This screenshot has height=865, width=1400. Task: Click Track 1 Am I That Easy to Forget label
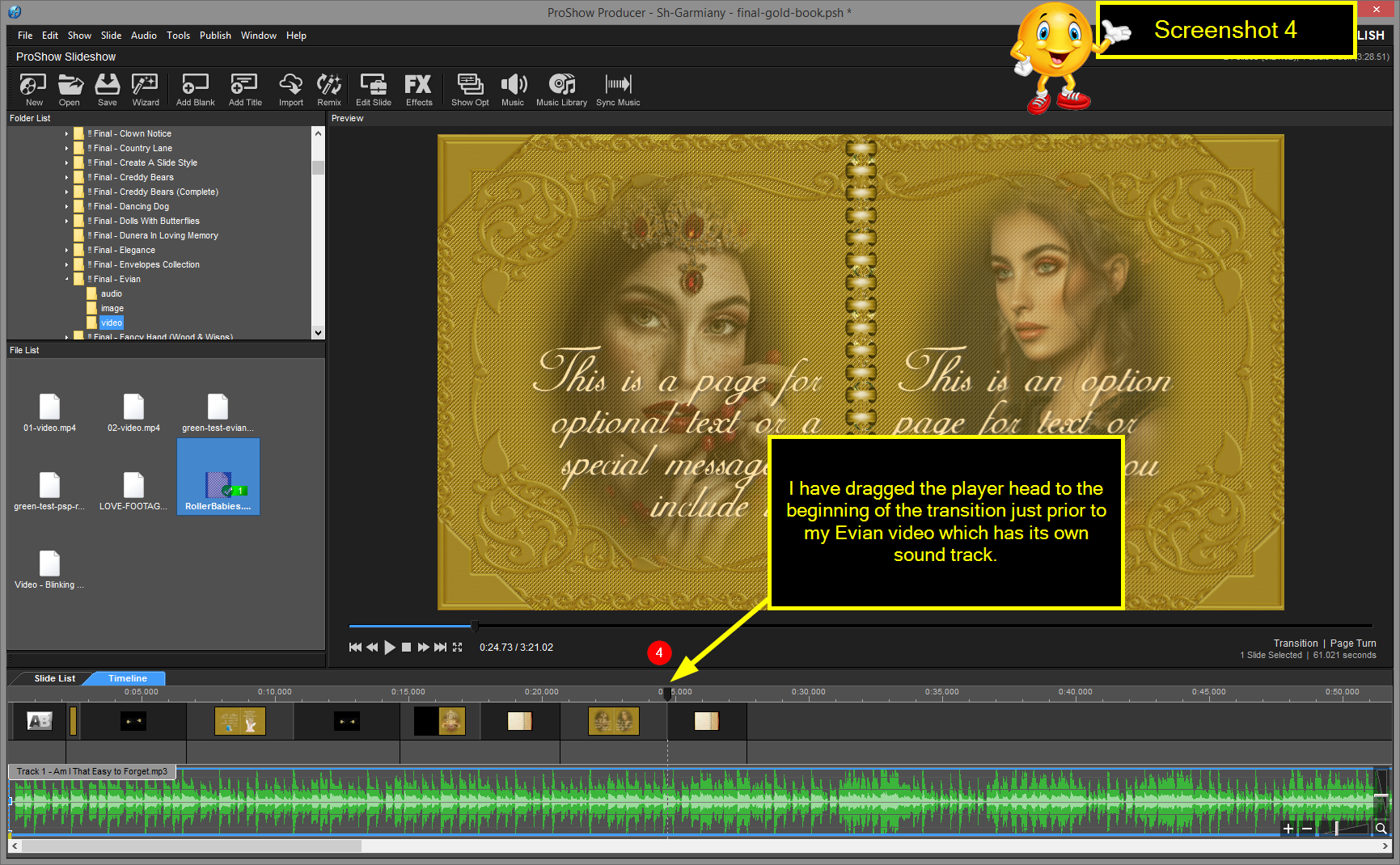coord(92,771)
